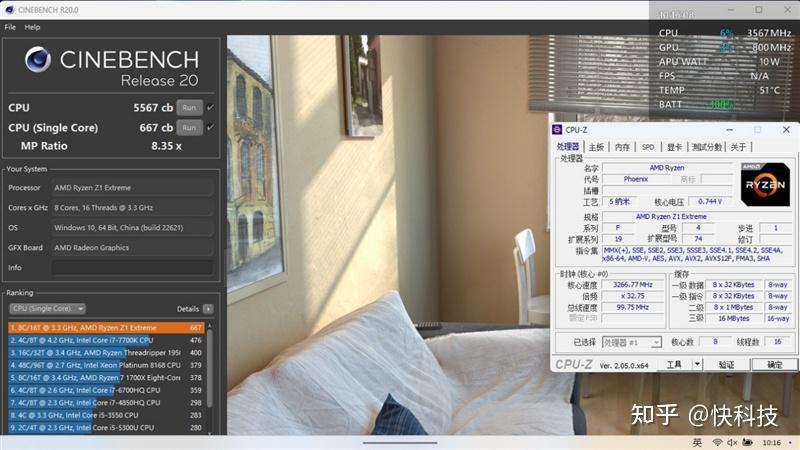Click the taskbar muted volume icon
This screenshot has height=450, width=800.
(x=732, y=442)
